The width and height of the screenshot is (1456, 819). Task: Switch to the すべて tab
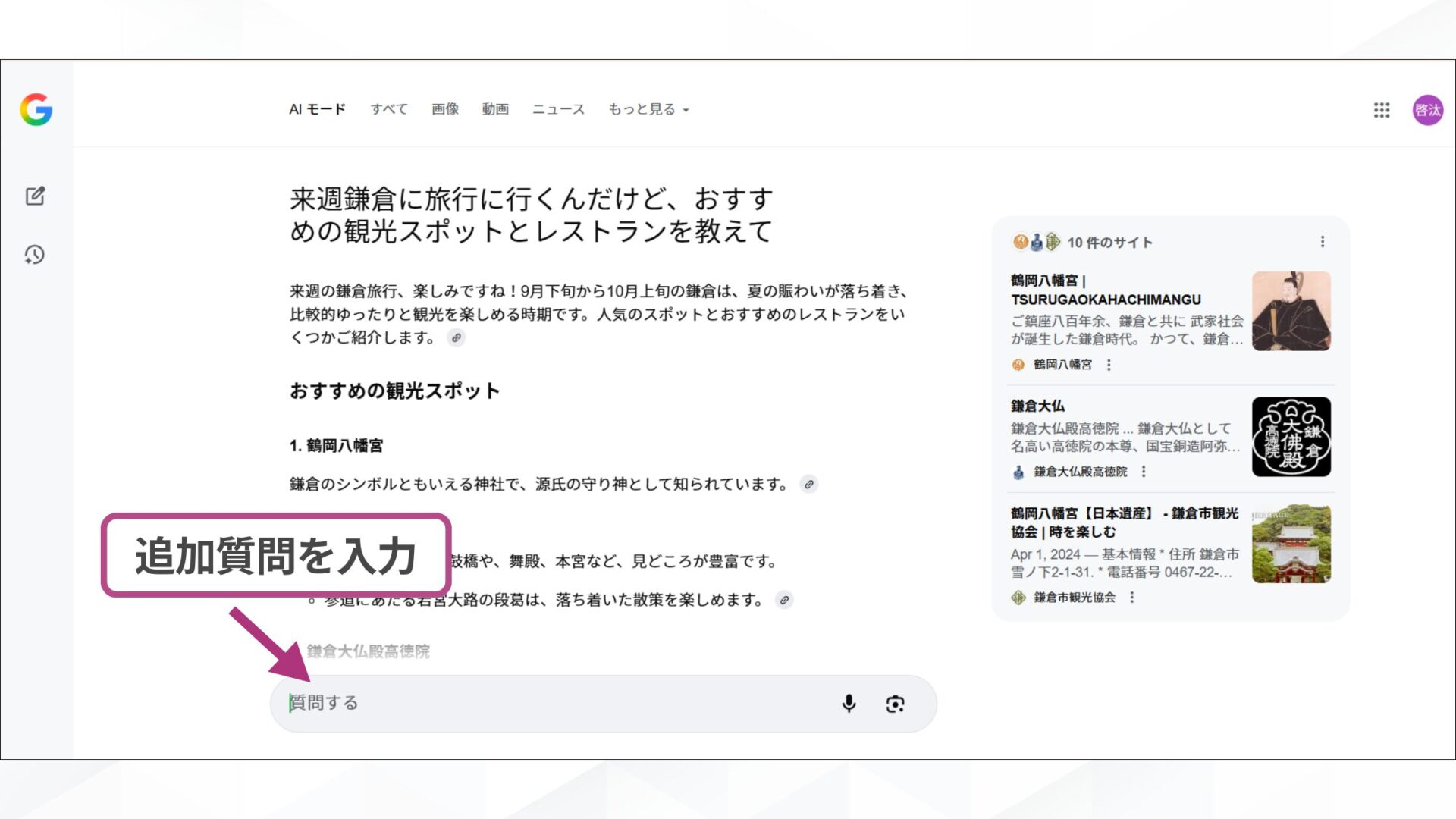point(389,108)
